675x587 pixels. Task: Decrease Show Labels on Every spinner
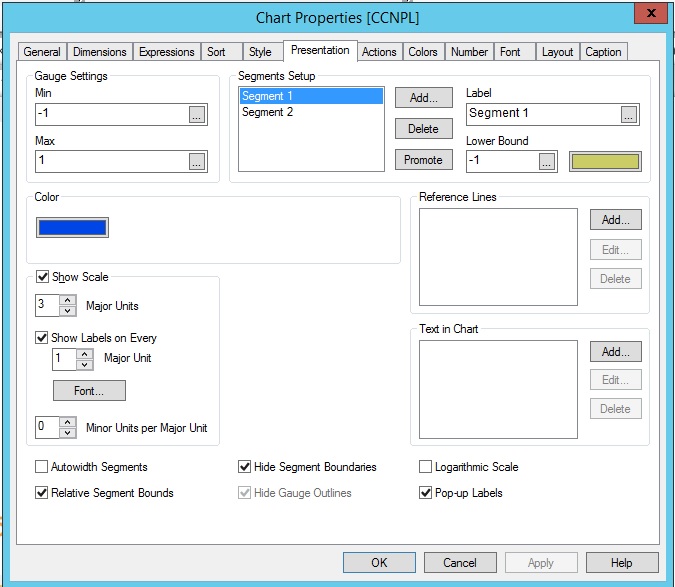(85, 365)
